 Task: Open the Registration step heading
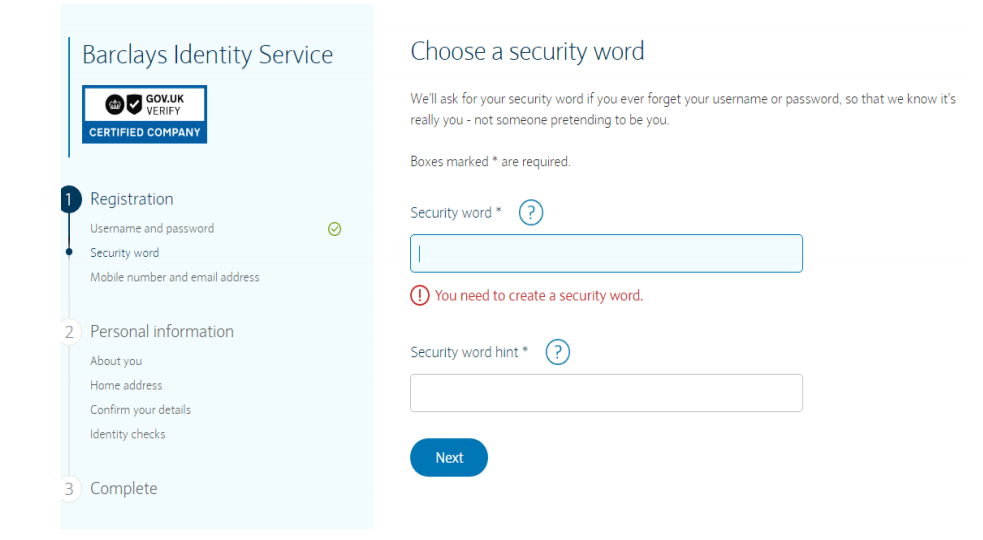(132, 199)
